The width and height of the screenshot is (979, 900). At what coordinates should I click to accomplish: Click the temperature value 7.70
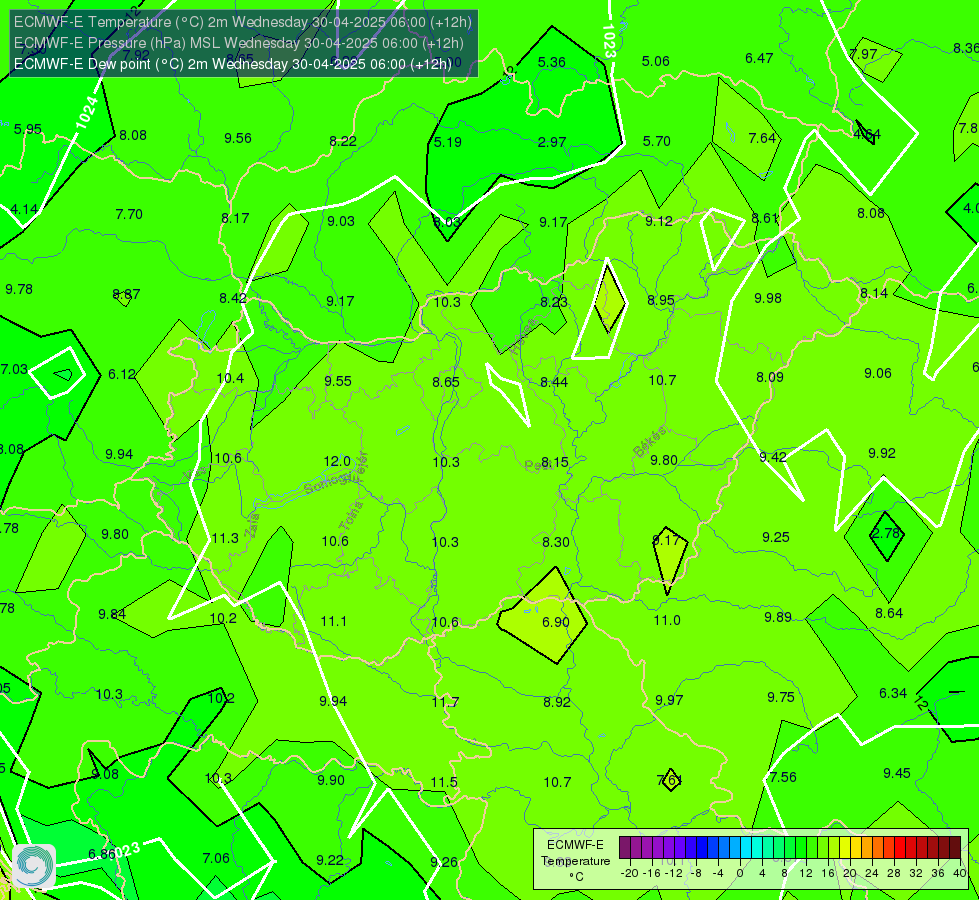coord(129,214)
